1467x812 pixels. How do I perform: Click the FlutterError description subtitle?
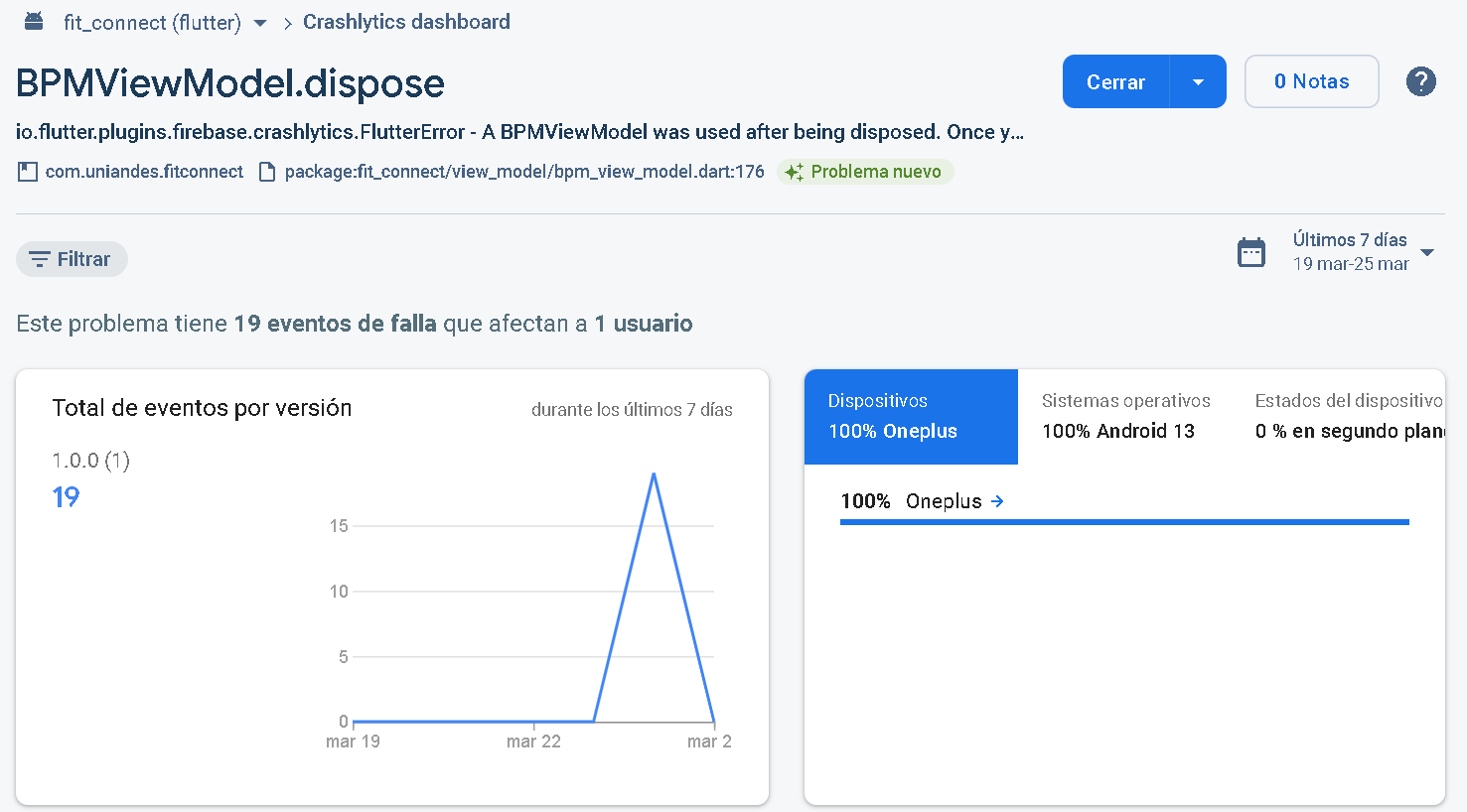coord(519,132)
